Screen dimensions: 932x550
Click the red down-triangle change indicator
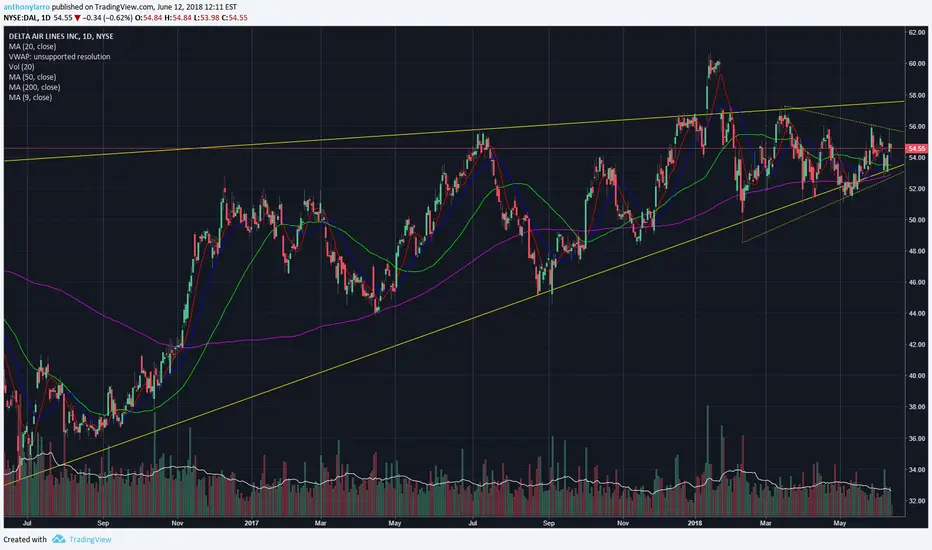[77, 18]
